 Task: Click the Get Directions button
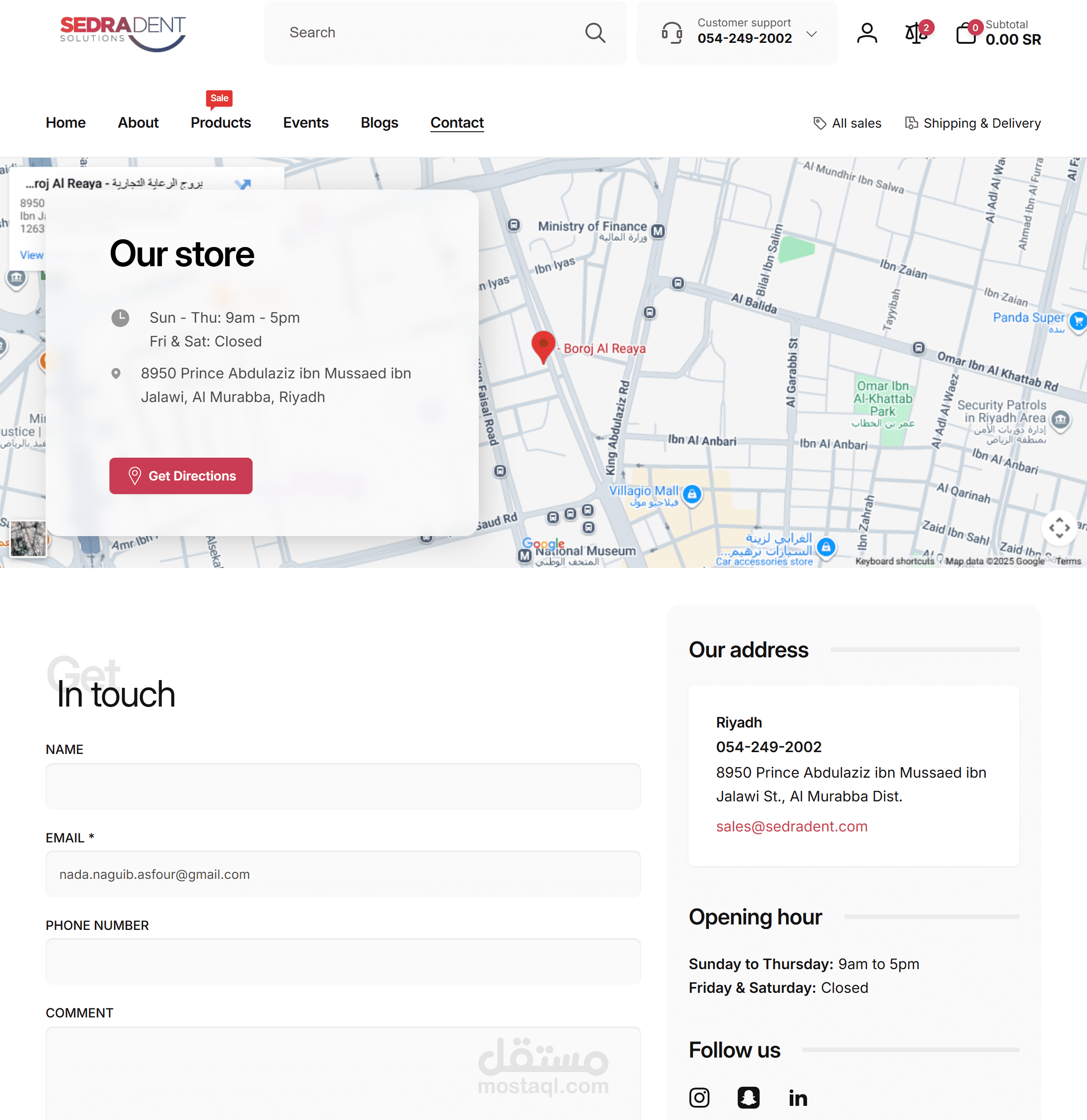[x=181, y=475]
